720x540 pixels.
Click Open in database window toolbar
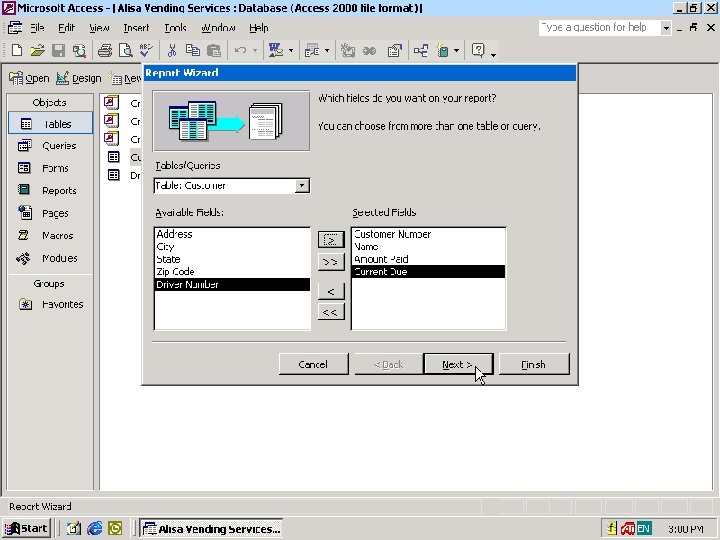pos(29,79)
